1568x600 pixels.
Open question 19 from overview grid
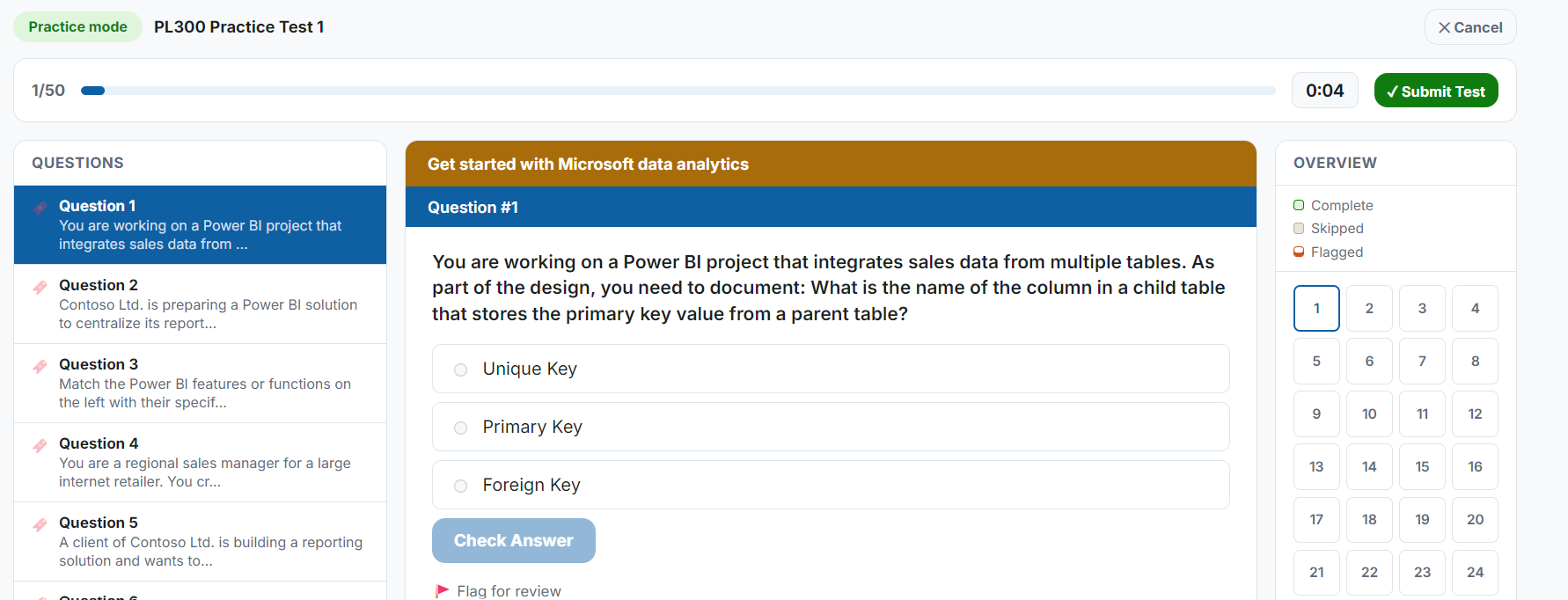(1422, 519)
